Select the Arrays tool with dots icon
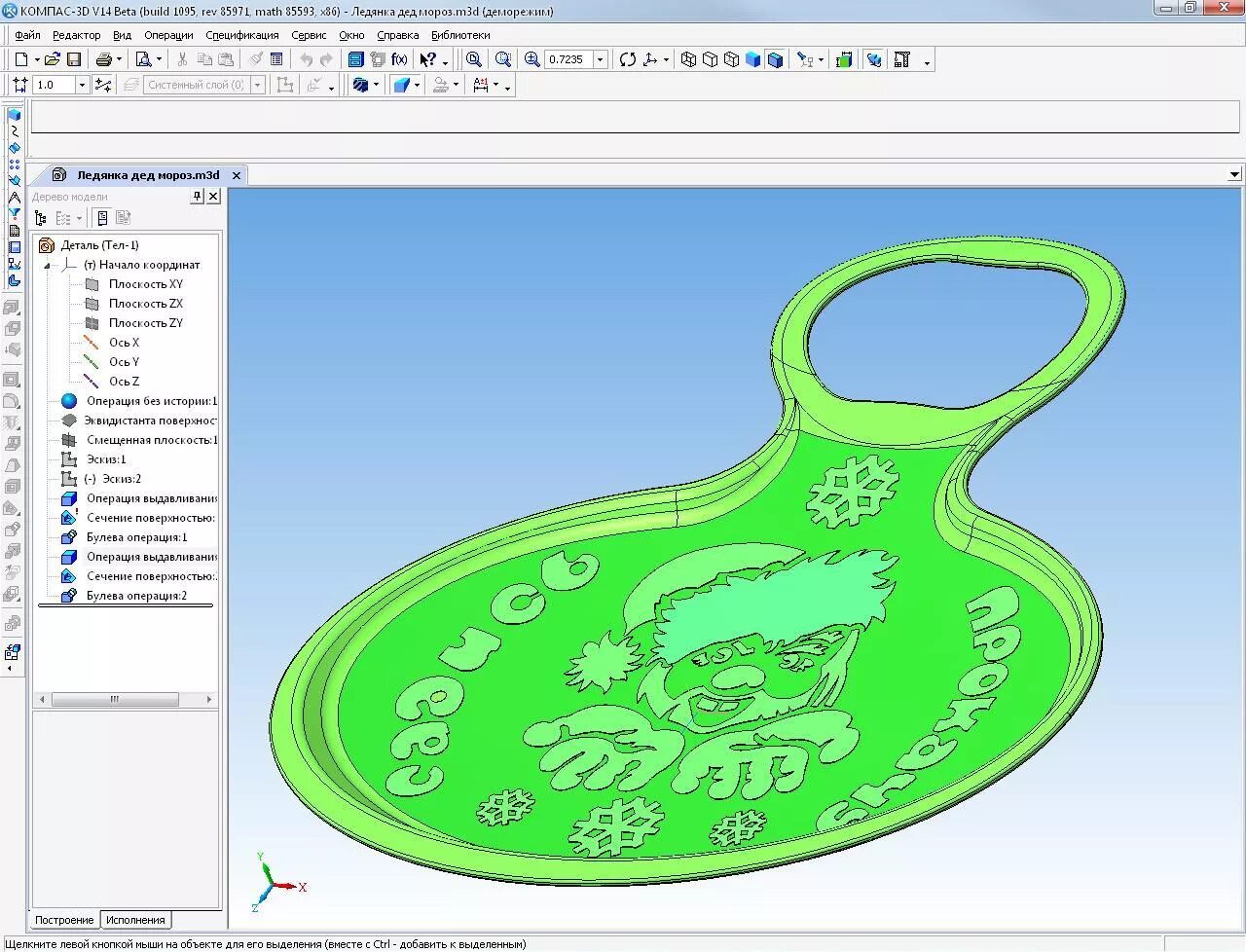The image size is (1246, 952). coord(14,165)
